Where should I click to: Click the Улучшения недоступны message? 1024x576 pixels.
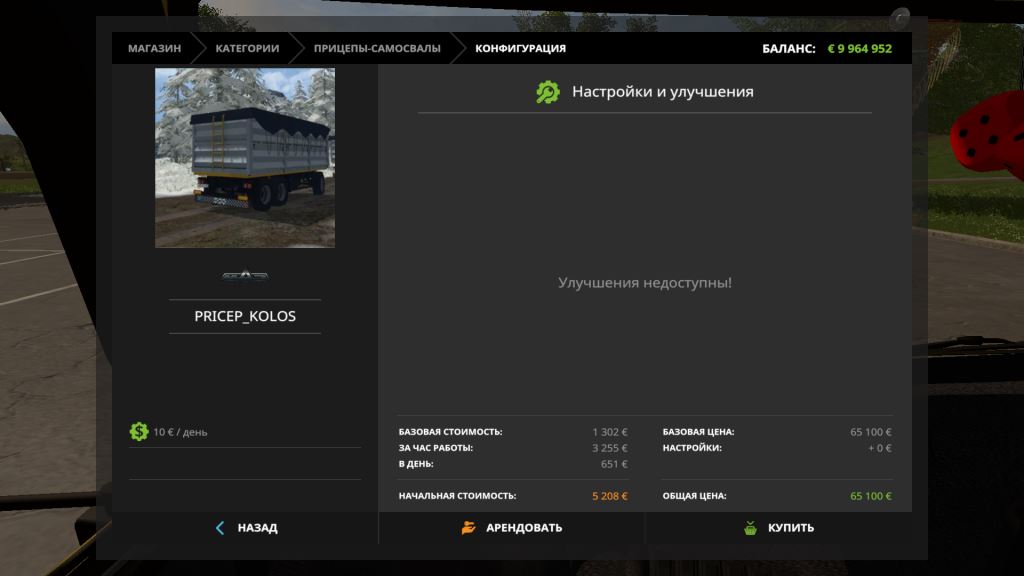click(644, 283)
